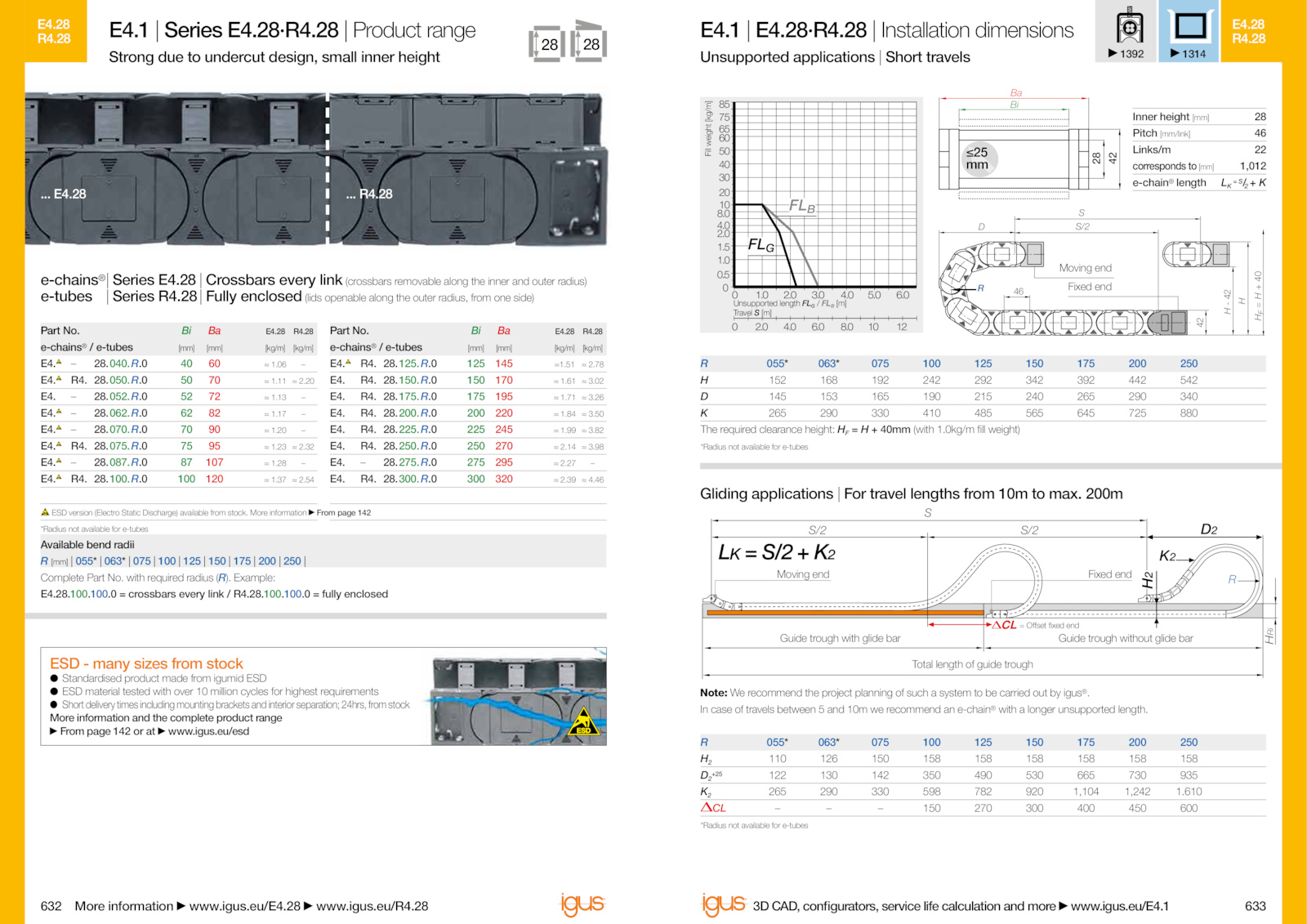Select bend radius 100 in available bend radii

167,561
